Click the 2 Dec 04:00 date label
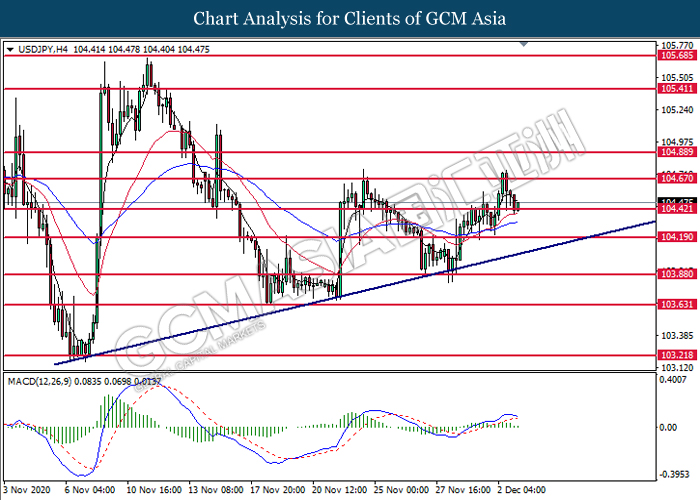Screen dimensions: 700x500 [x=521, y=490]
